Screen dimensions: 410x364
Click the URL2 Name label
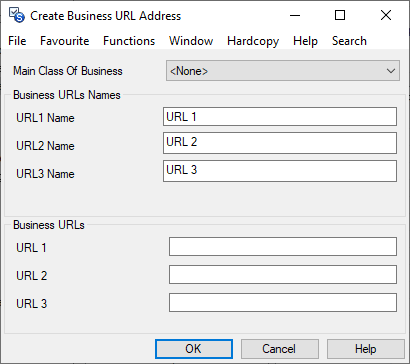click(45, 146)
